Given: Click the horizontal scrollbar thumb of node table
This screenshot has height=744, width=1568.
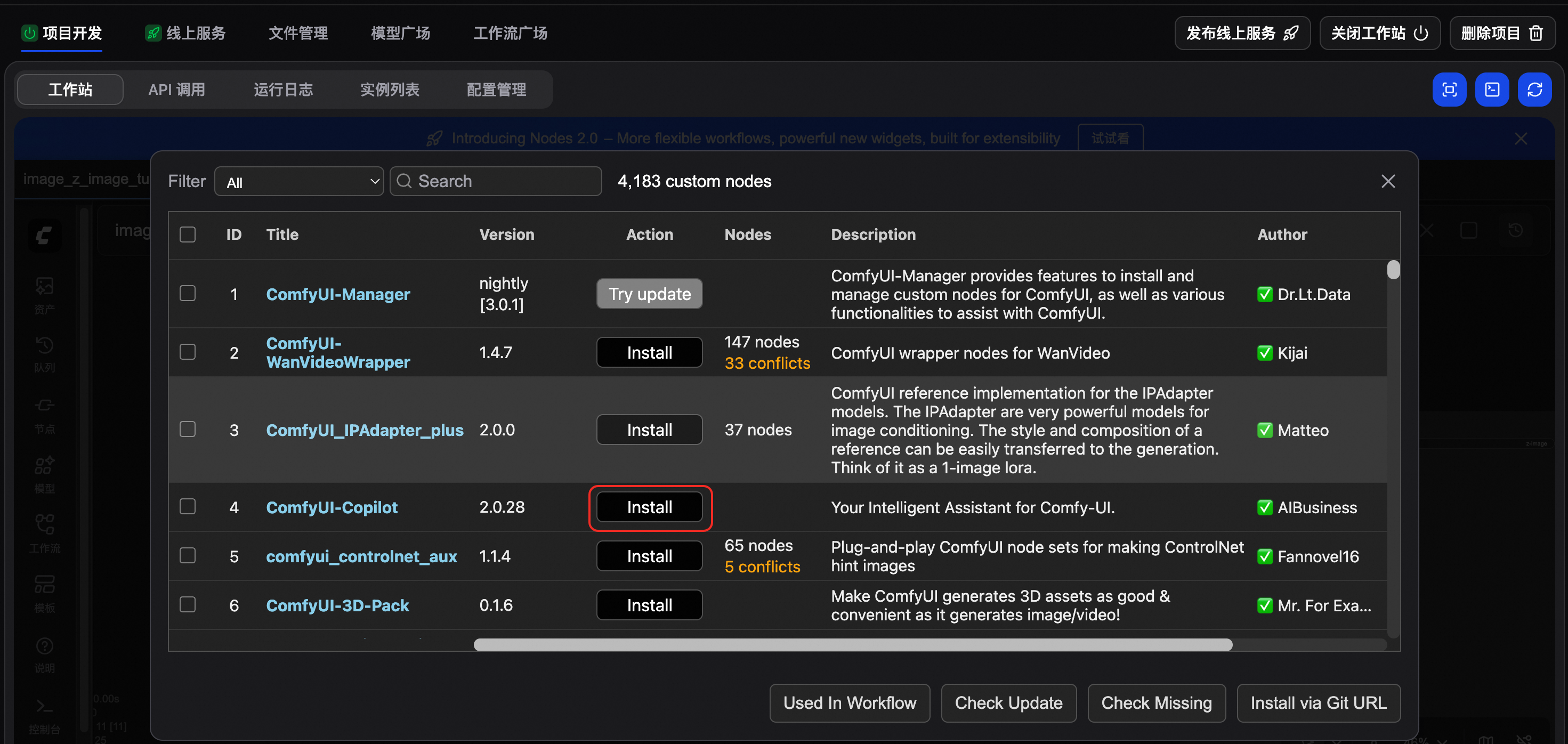Looking at the screenshot, I should pos(853,645).
